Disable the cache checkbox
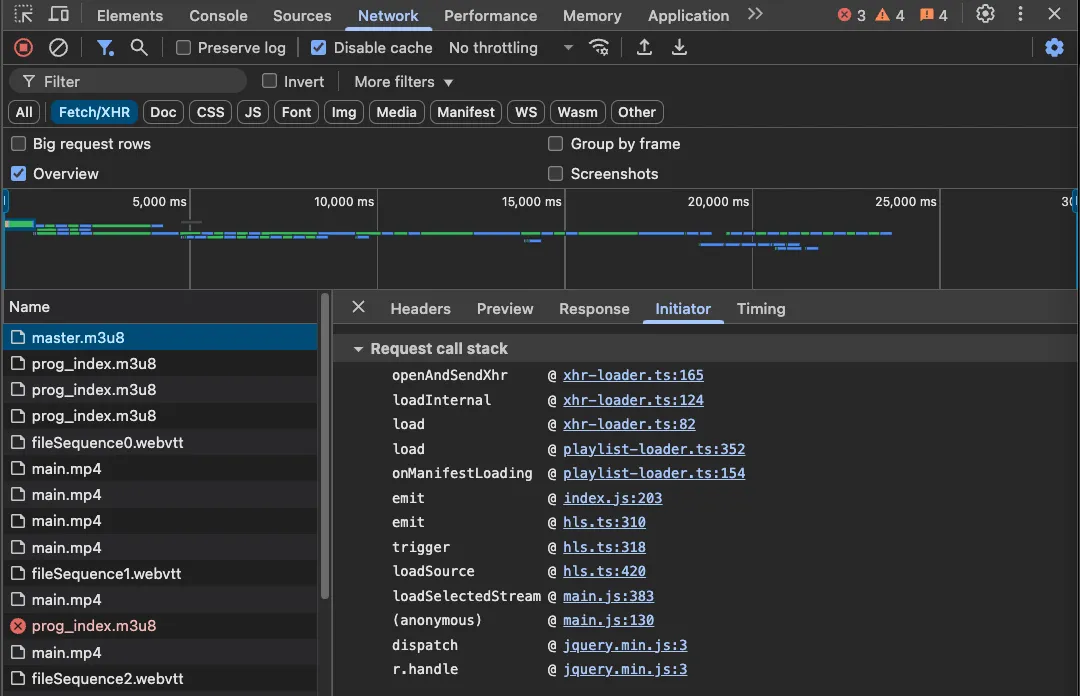This screenshot has height=696, width=1080. tap(318, 47)
